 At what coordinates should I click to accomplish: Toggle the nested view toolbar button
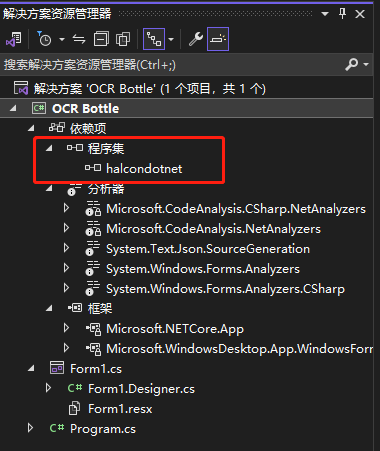[x=154, y=39]
